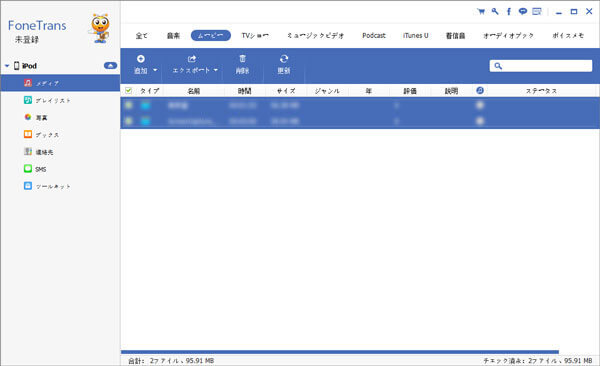The width and height of the screenshot is (600, 366).
Task: Click the iTunes icon column header
Action: (480, 90)
